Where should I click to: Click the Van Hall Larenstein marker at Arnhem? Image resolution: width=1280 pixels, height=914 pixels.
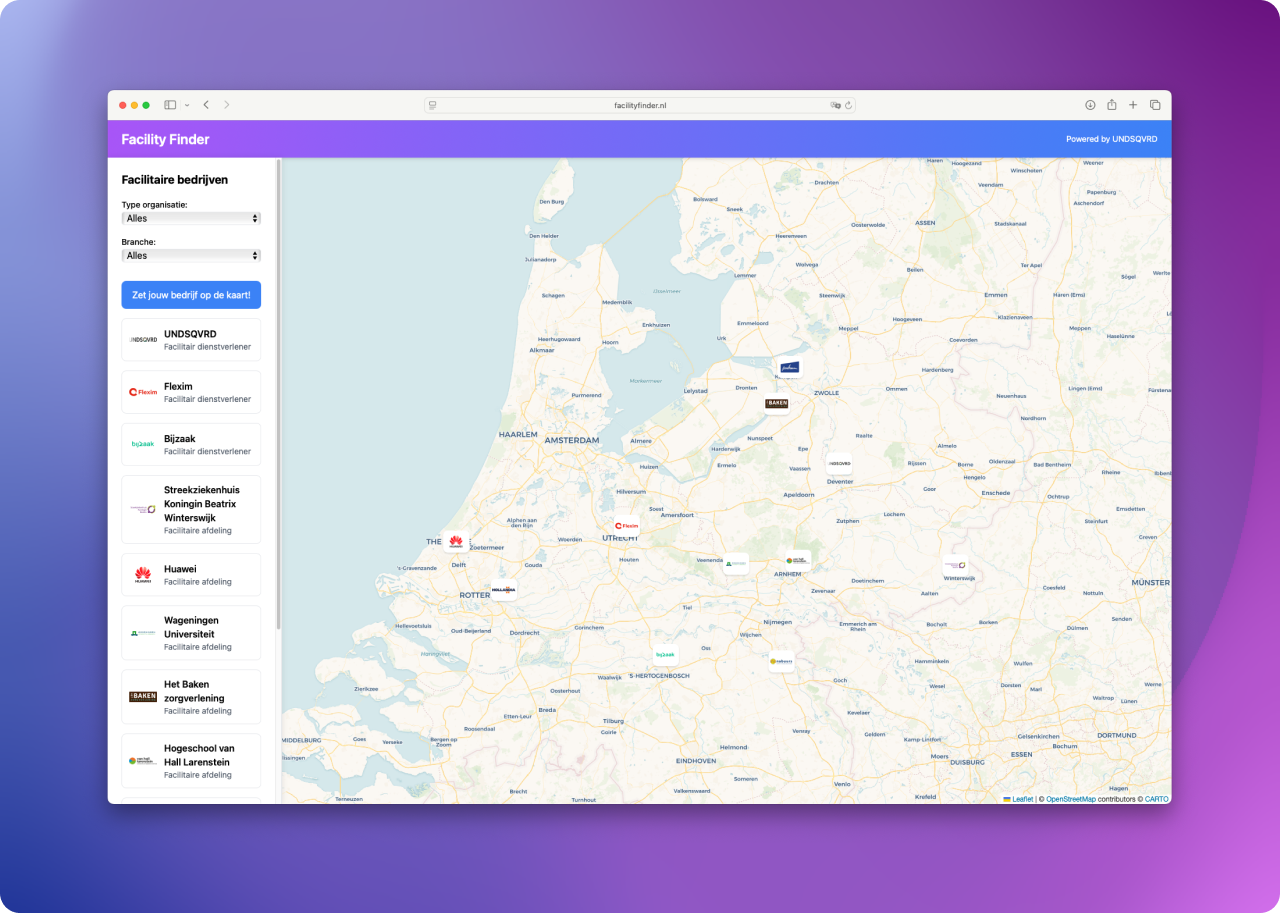(796, 561)
